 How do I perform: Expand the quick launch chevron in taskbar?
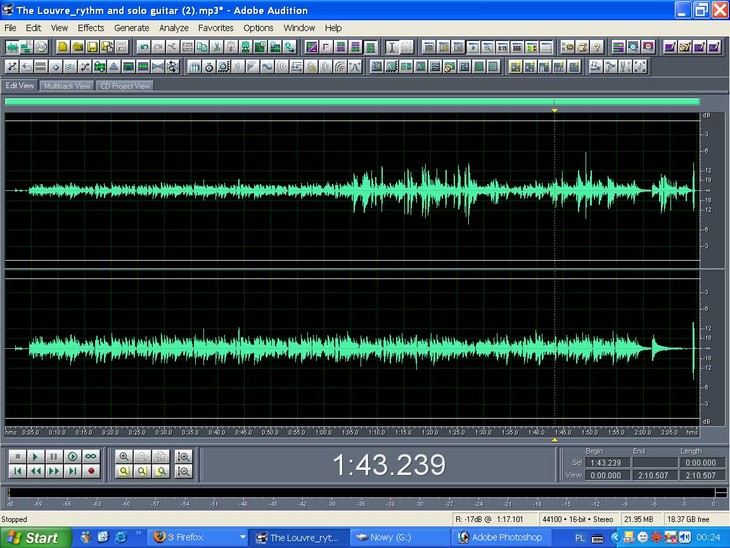[x=138, y=534]
